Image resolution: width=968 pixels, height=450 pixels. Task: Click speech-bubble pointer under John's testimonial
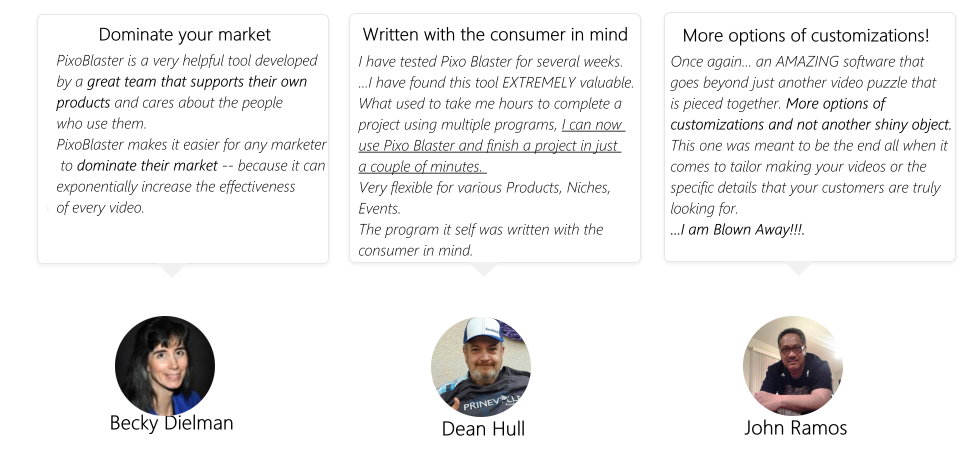coord(798,269)
